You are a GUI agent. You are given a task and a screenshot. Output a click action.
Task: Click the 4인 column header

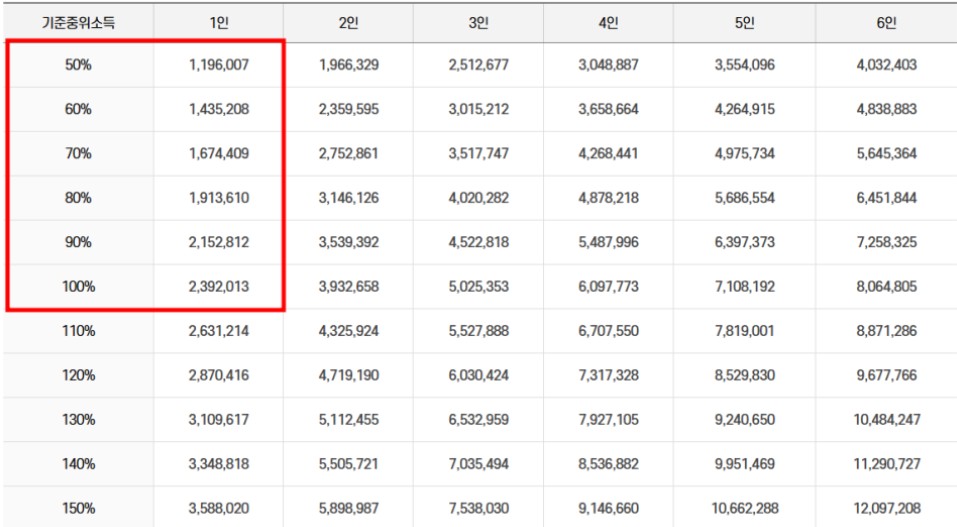tap(609, 23)
